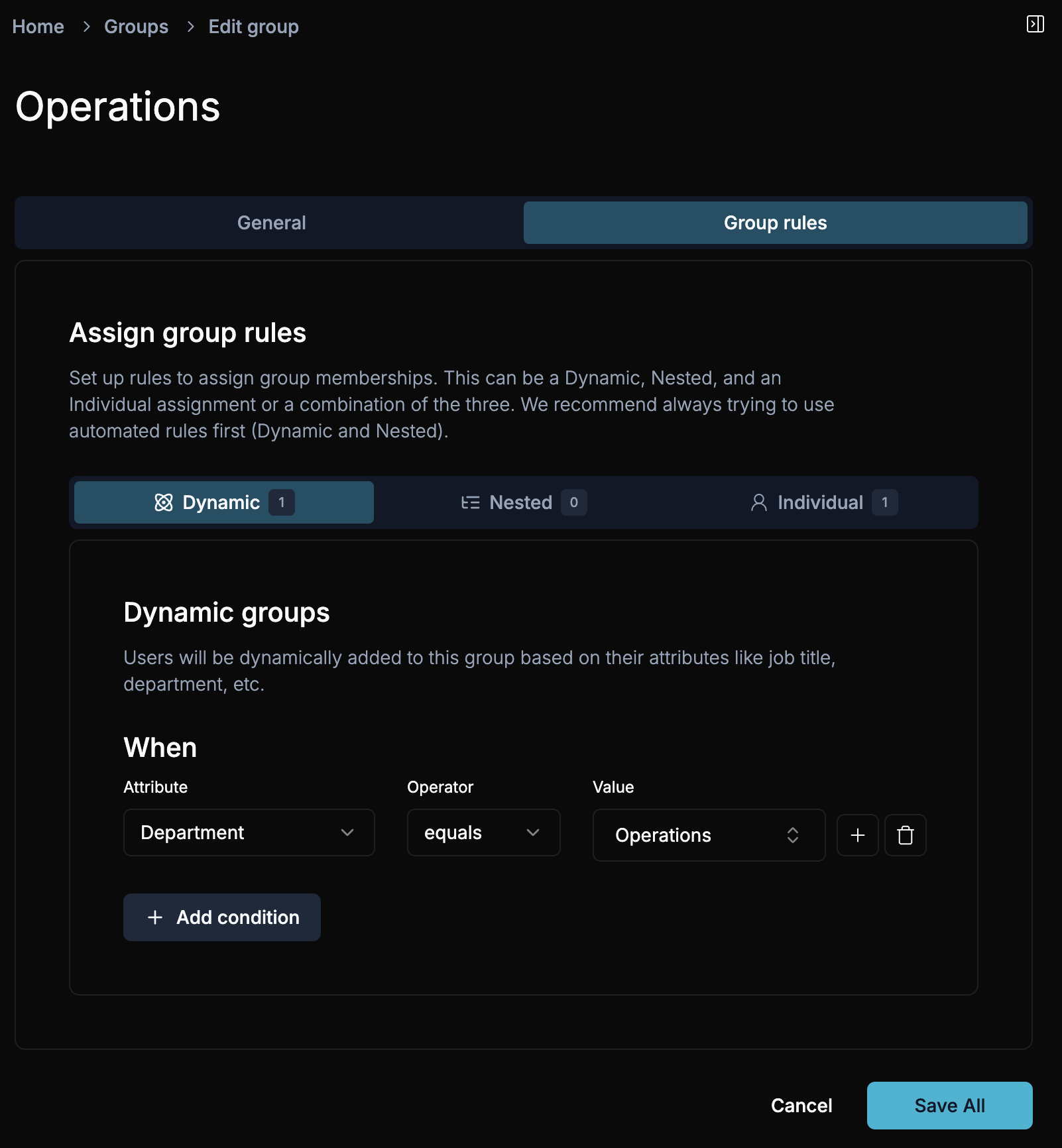This screenshot has height=1148, width=1062.
Task: Click the plus icon inside Add condition
Action: click(154, 917)
